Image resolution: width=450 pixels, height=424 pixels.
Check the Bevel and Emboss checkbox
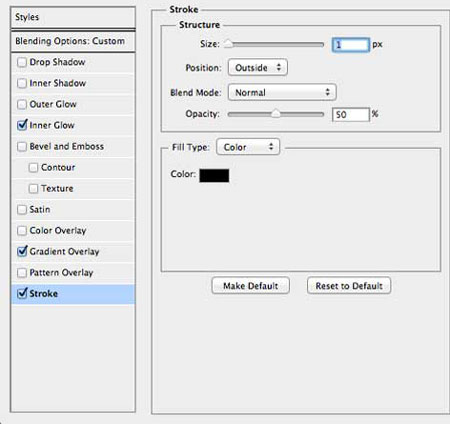pos(22,146)
